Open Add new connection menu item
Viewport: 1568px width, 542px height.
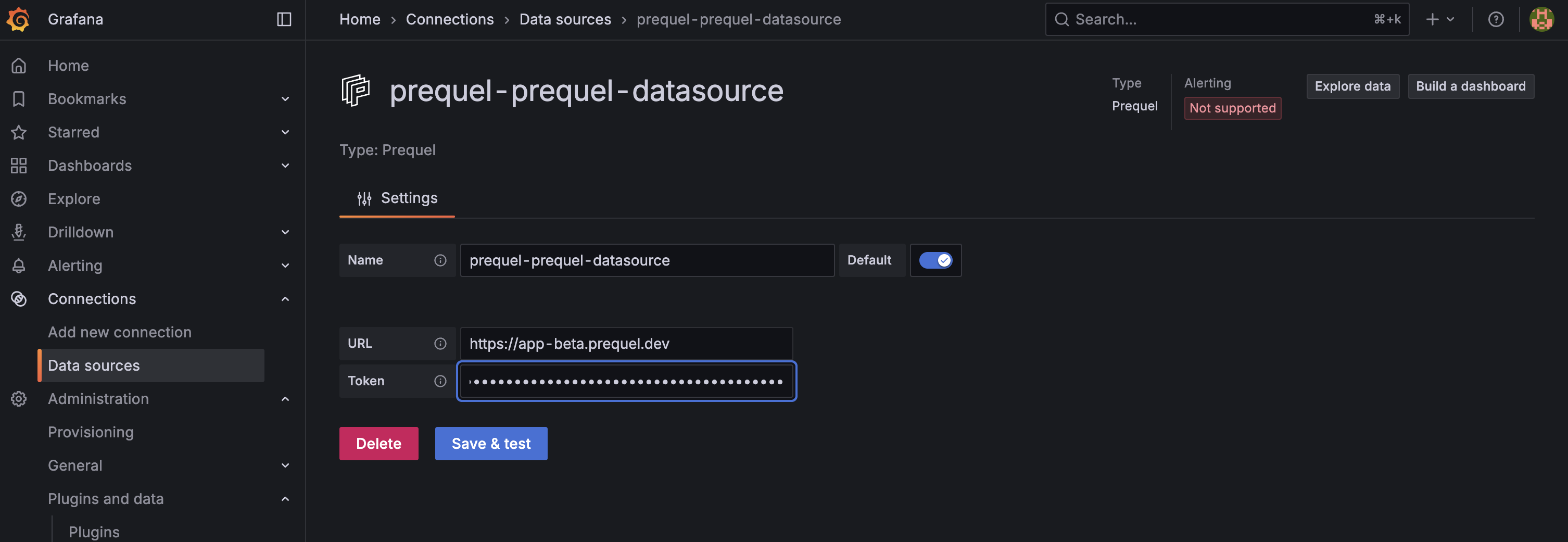tap(120, 333)
